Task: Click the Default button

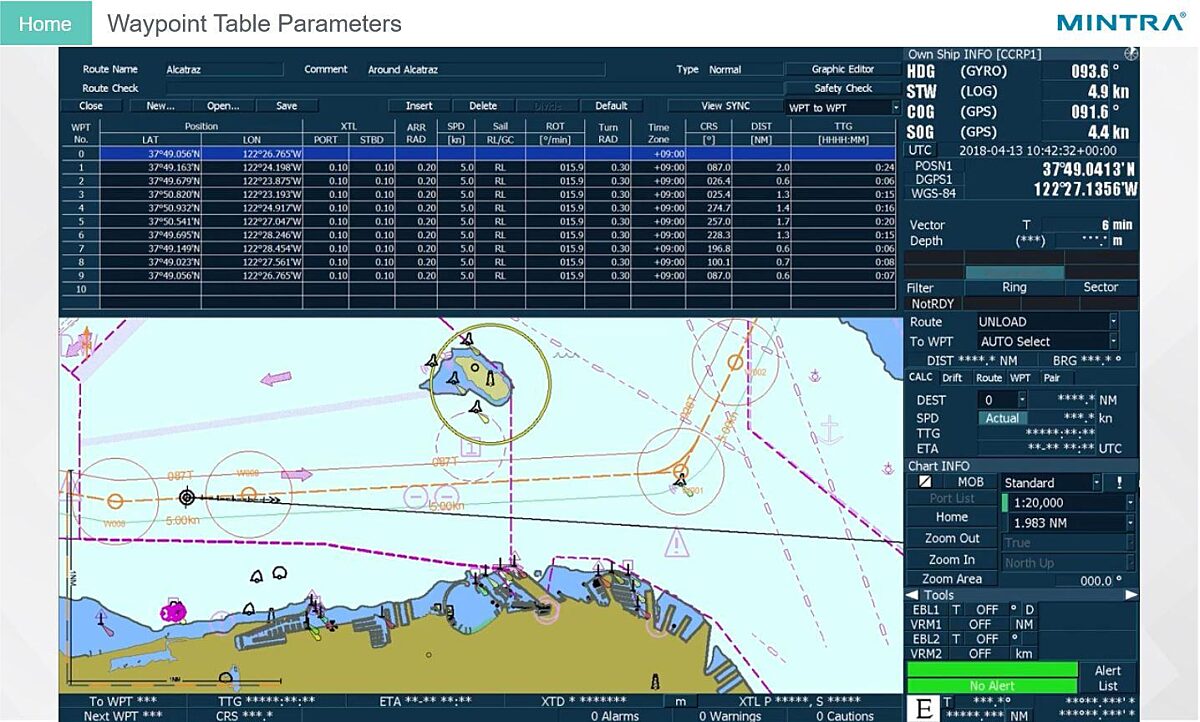Action: 611,105
